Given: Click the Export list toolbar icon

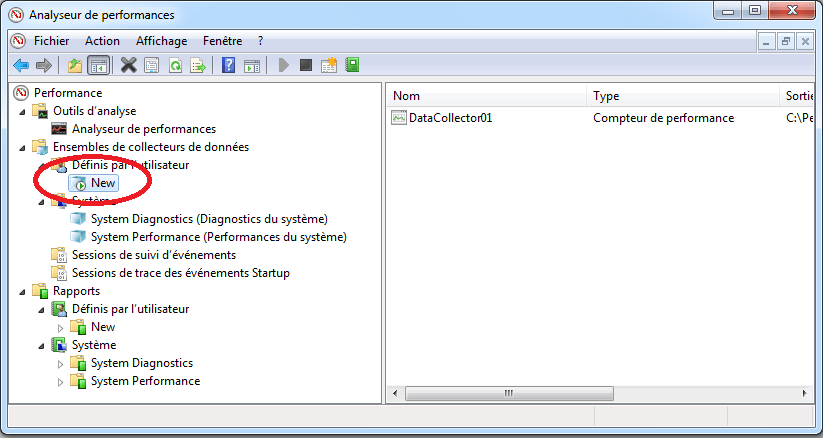Looking at the screenshot, I should 198,65.
